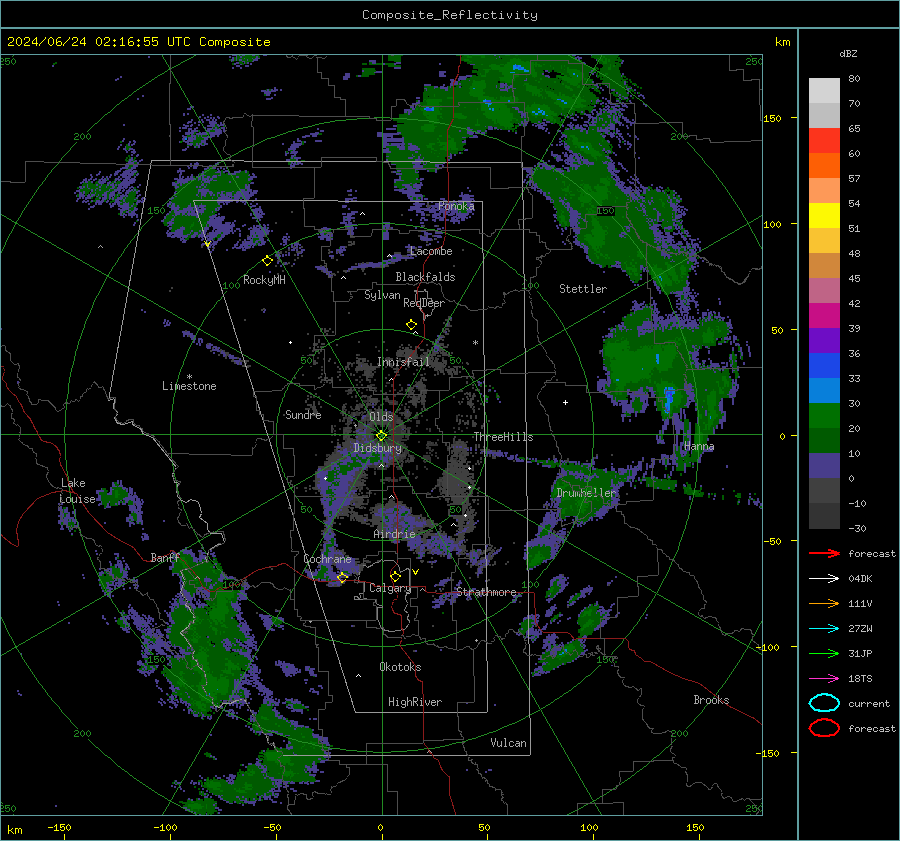Click the ThreeHills town label
Screen dimensions: 900x841
[x=503, y=437]
